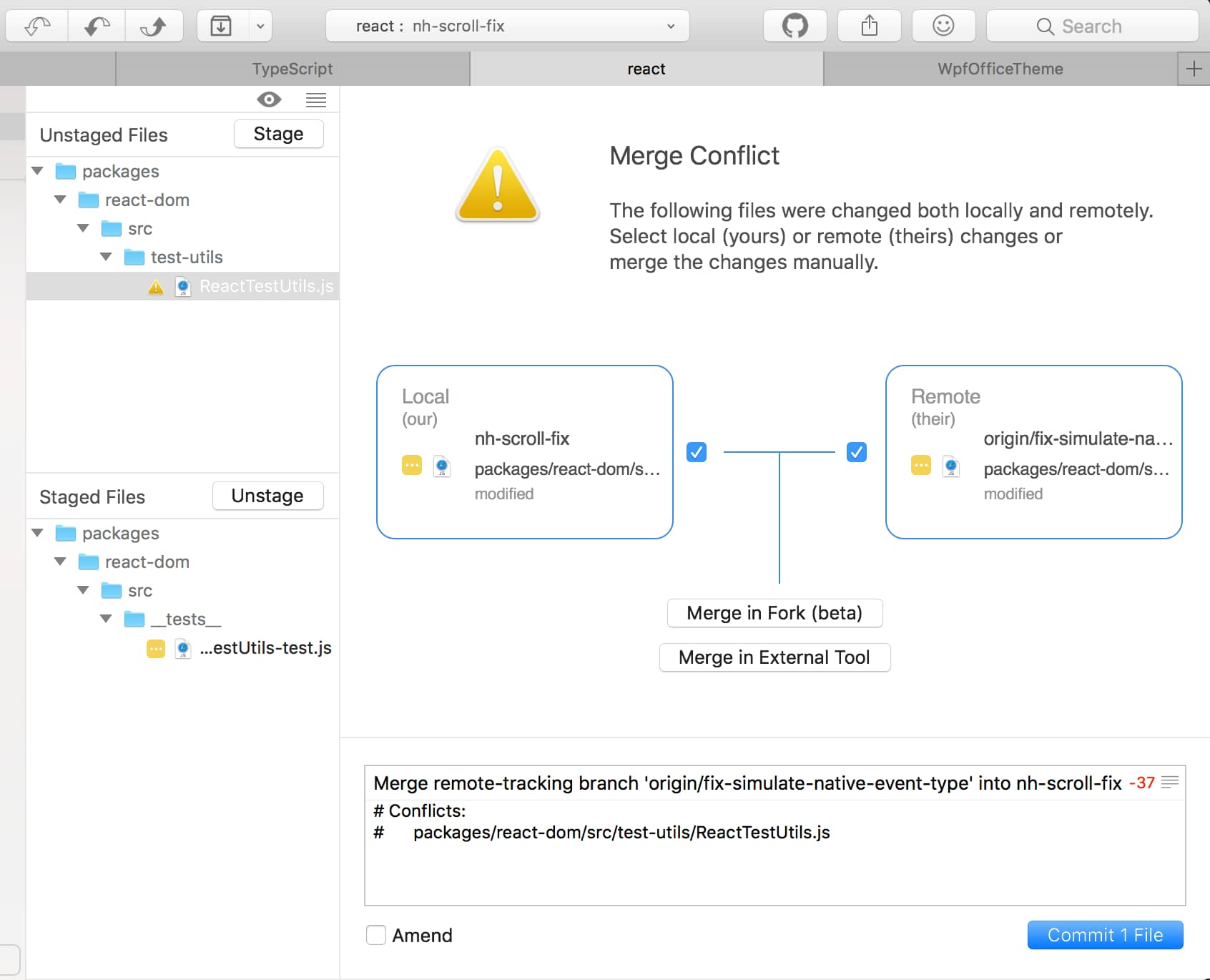Click __tests__ folder icon

click(134, 619)
